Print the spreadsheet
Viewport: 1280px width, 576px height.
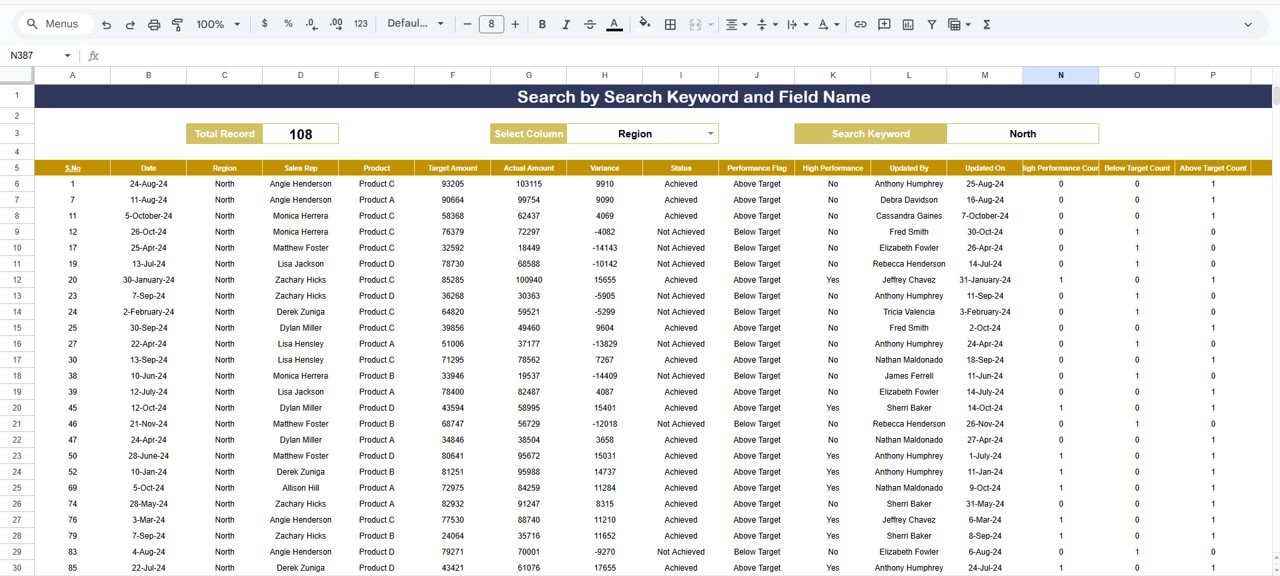tap(154, 24)
